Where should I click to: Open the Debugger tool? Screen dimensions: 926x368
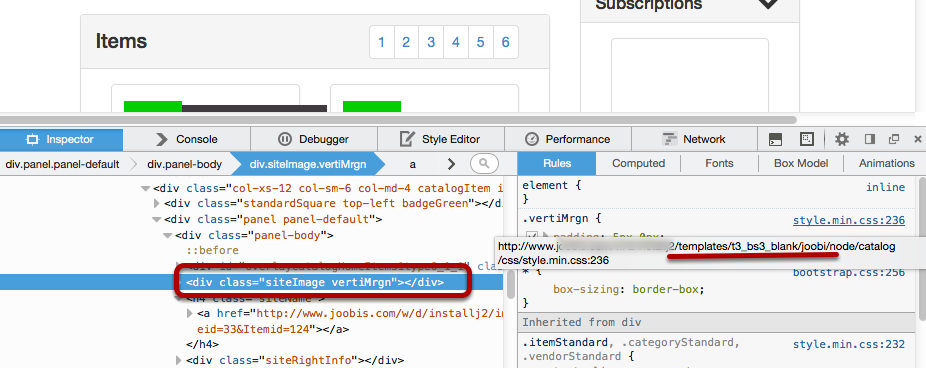[x=314, y=140]
